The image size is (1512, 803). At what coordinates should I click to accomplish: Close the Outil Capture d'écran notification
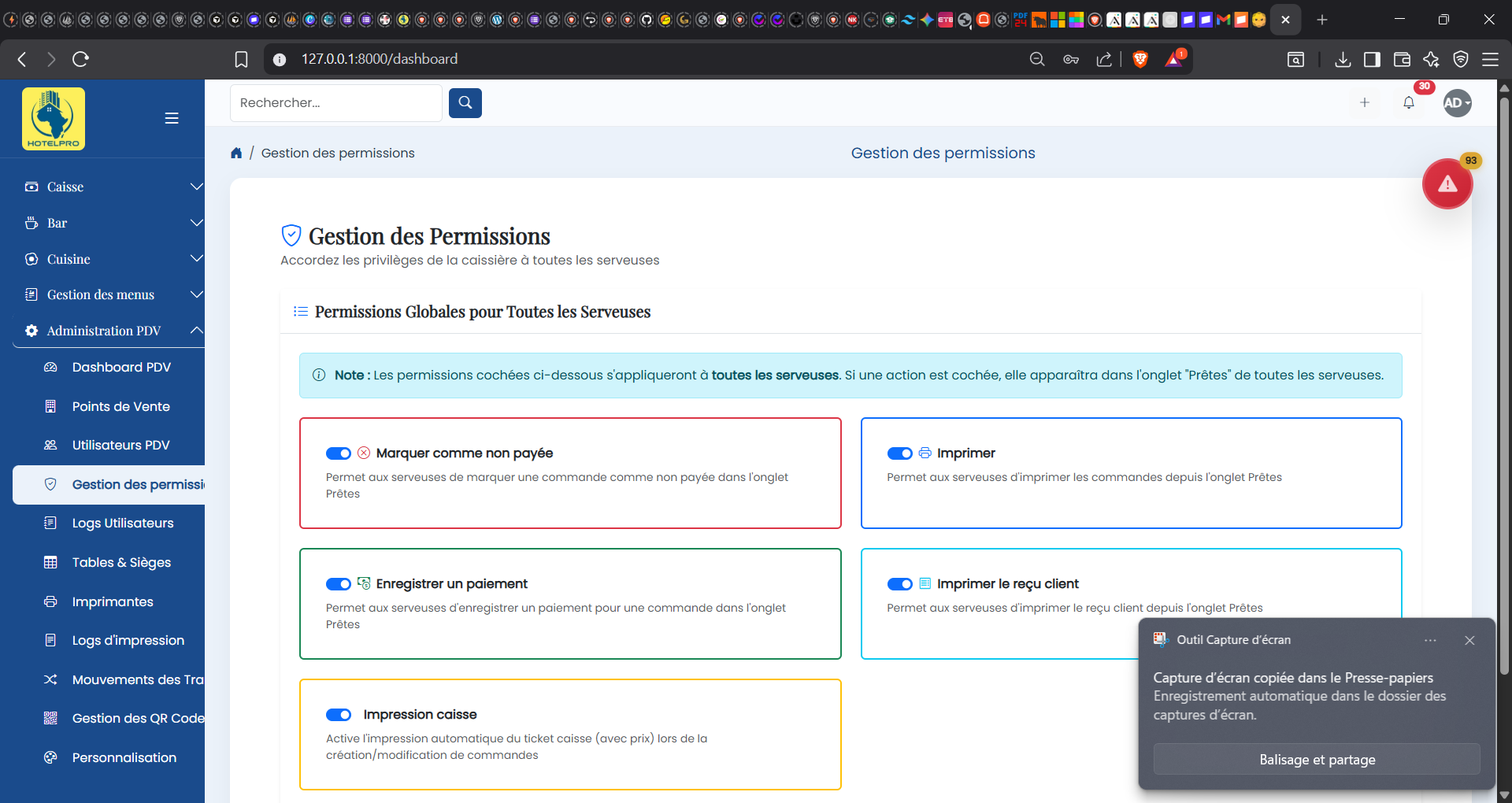point(1469,640)
